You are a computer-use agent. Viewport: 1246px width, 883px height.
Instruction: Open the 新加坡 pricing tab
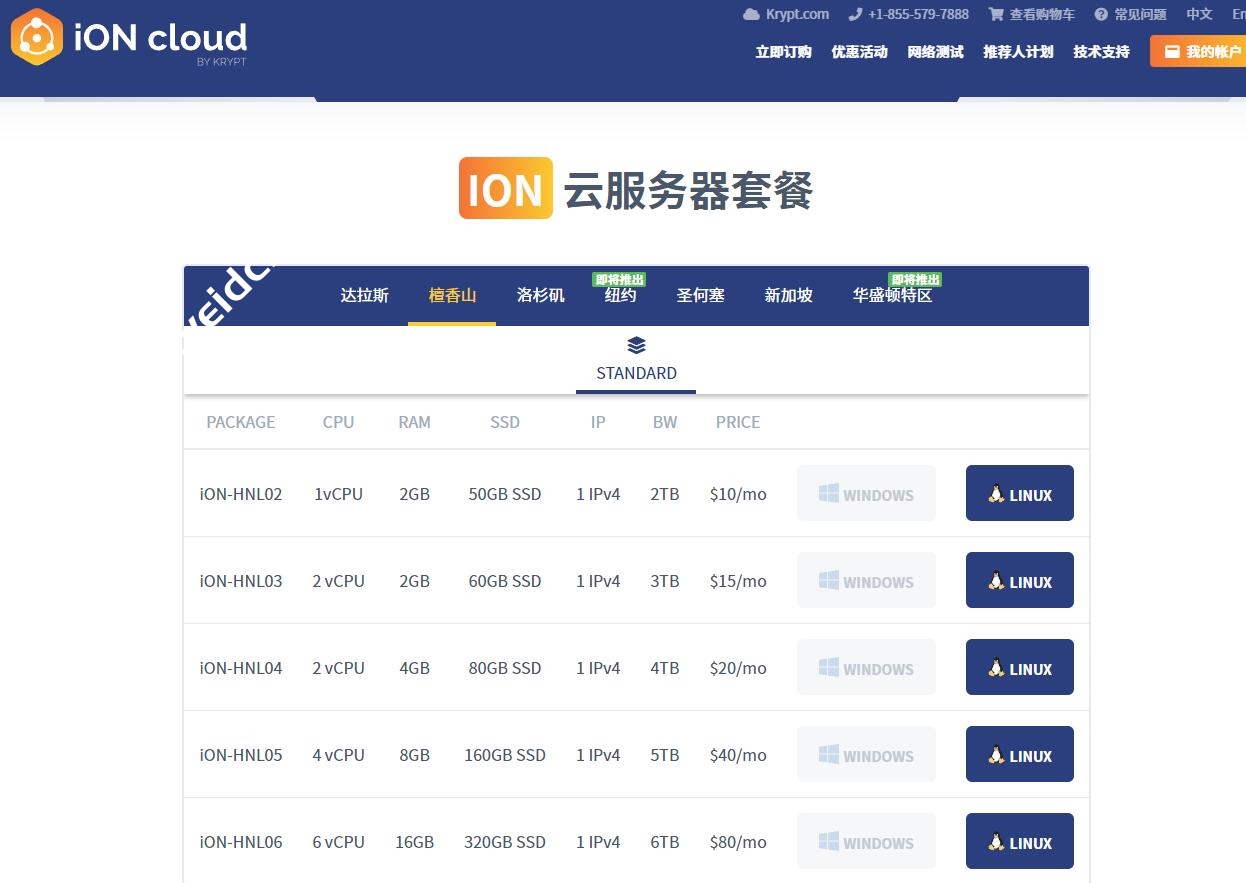788,296
